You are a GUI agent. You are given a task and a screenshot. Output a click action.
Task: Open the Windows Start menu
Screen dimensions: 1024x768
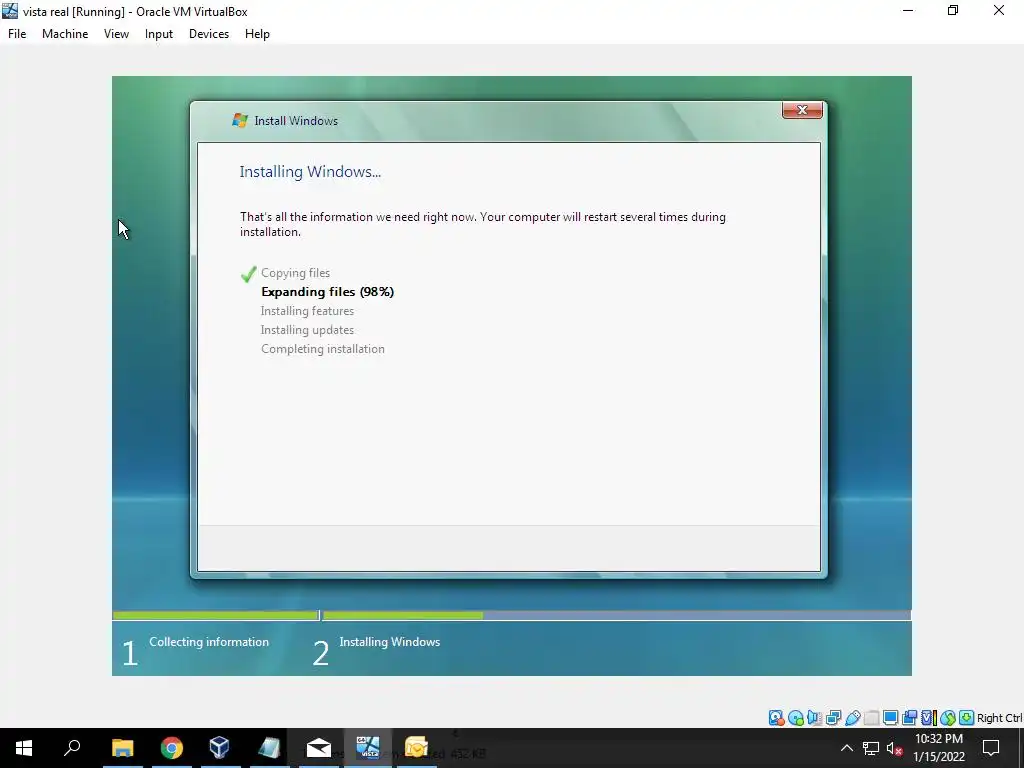tap(24, 748)
